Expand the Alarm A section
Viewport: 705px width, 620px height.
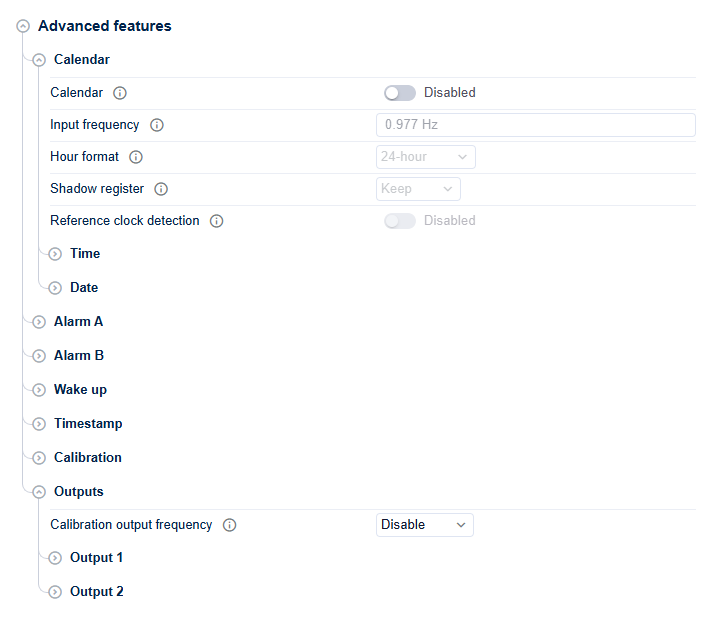pyautogui.click(x=39, y=322)
